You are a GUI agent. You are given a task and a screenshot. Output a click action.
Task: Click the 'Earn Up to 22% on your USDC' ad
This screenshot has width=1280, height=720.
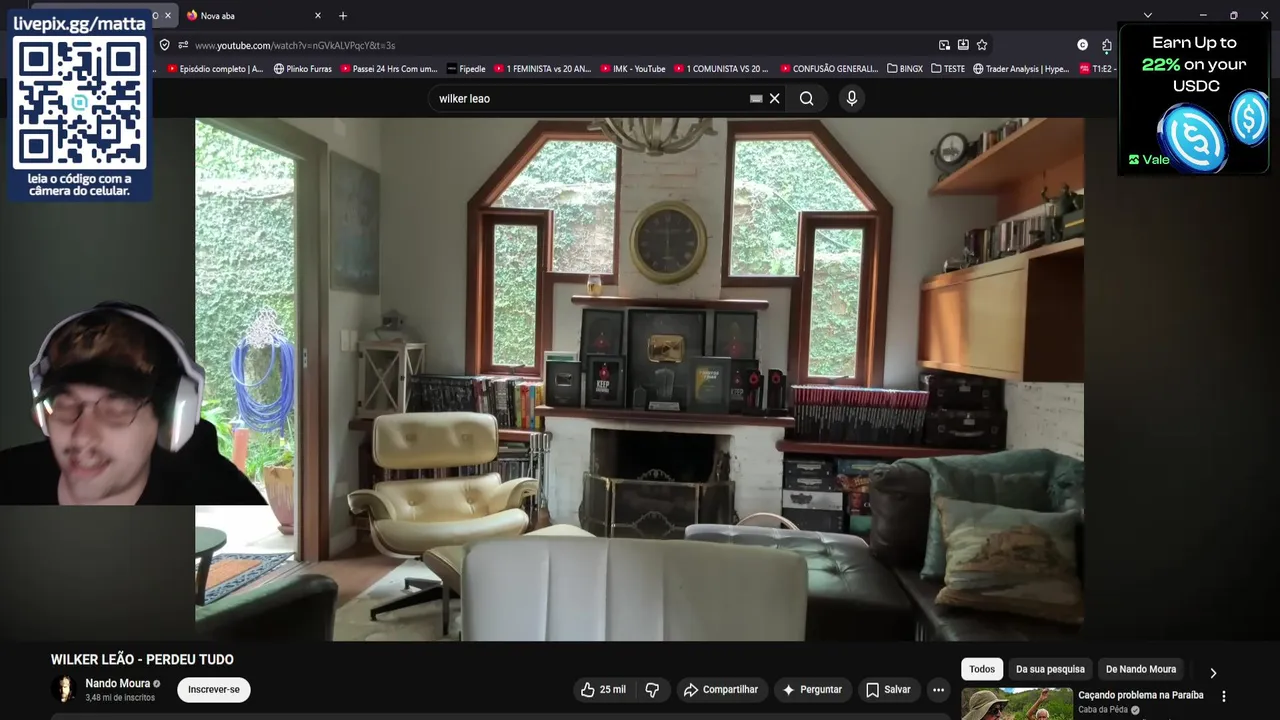[1194, 99]
